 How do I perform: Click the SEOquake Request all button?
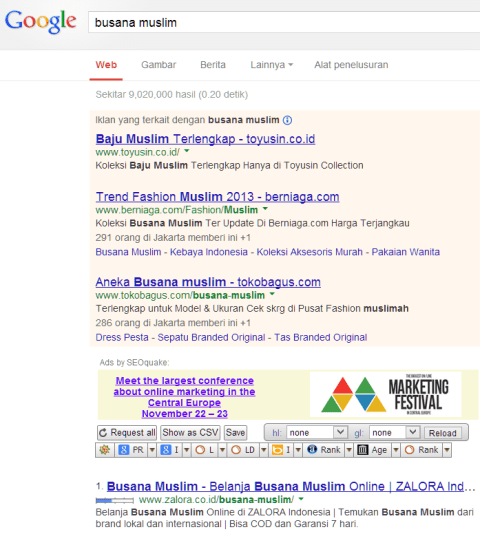tap(127, 433)
